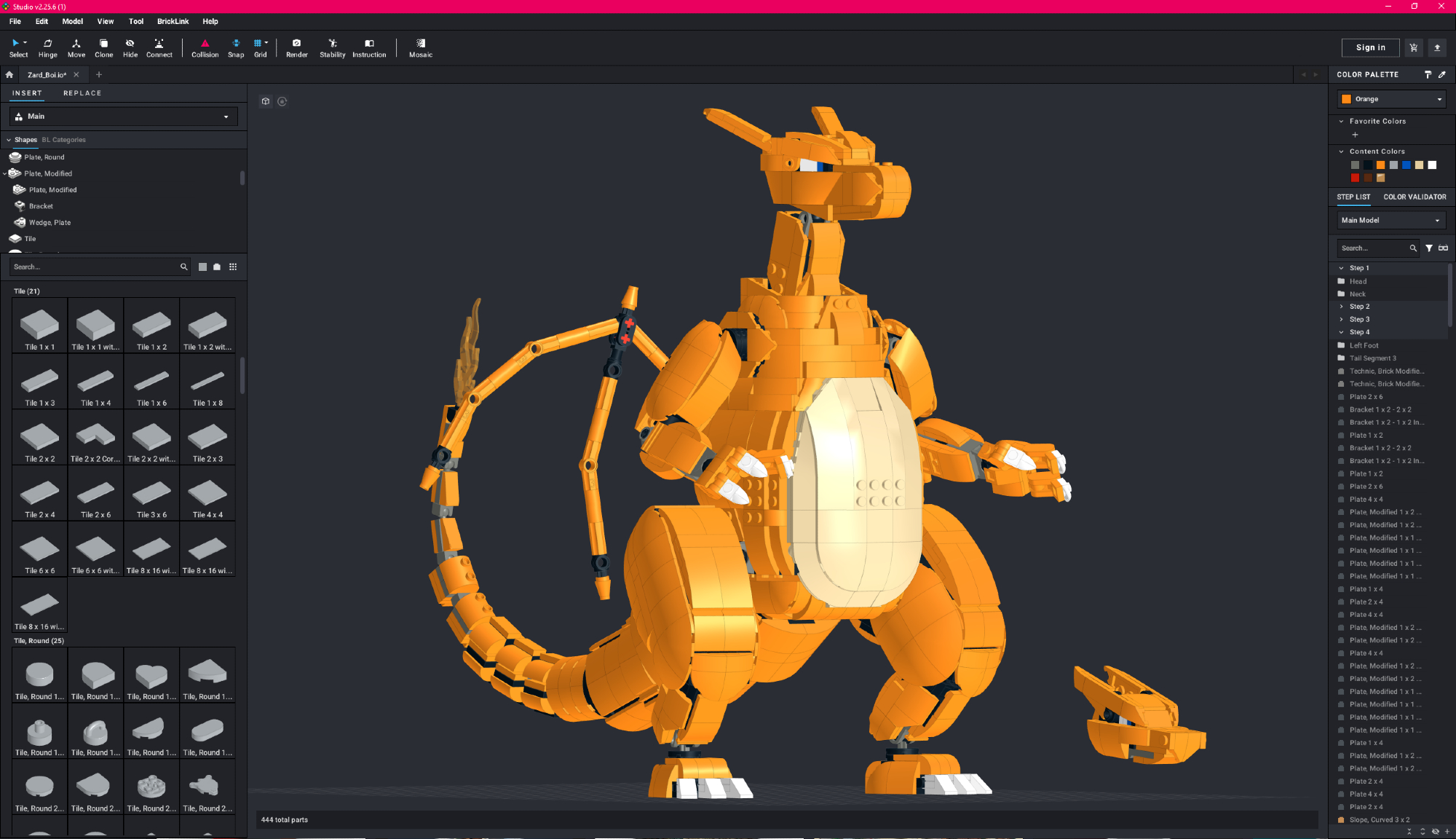Image resolution: width=1456 pixels, height=839 pixels.
Task: Open the Mosaic tool
Action: click(420, 48)
